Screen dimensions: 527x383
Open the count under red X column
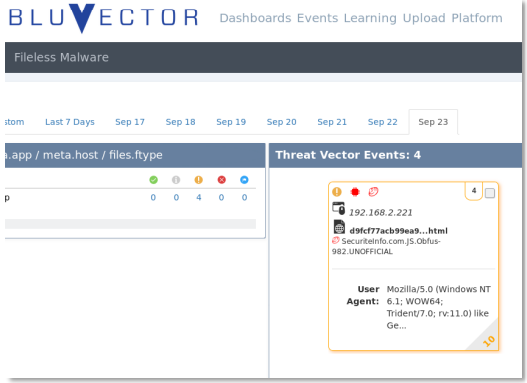221,198
